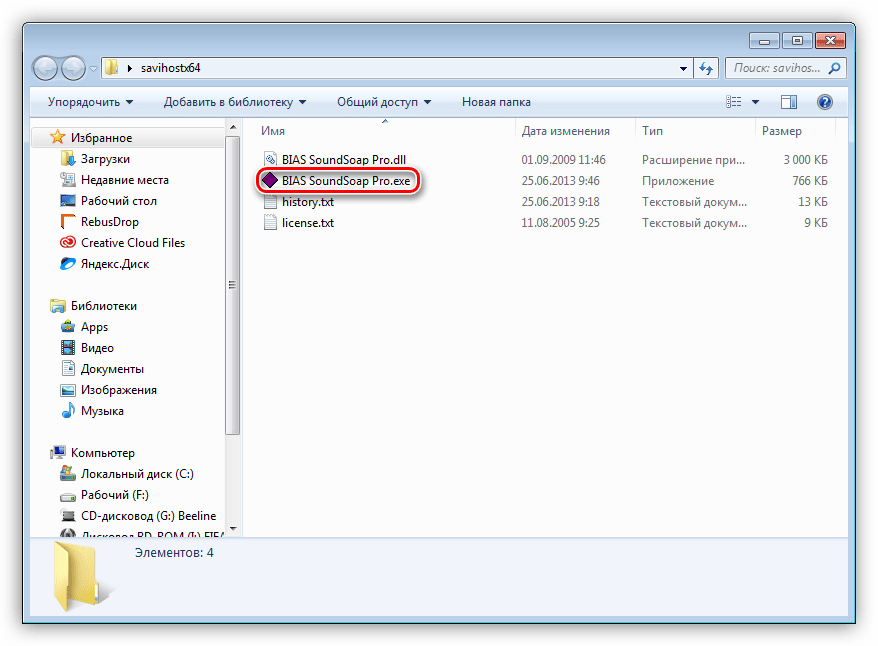This screenshot has height=646, width=878.
Task: Click the Компьютер icon
Action: pos(58,452)
